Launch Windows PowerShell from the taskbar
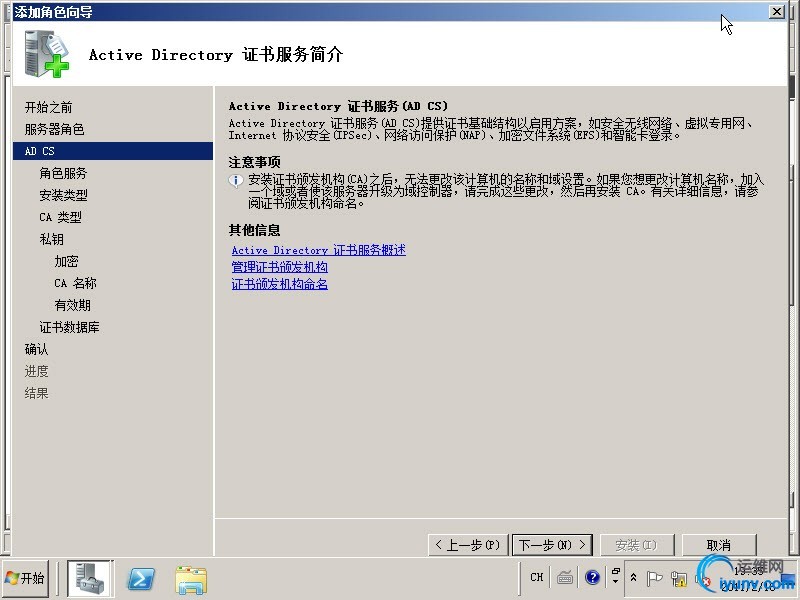Viewport: 800px width, 600px height. (141, 579)
